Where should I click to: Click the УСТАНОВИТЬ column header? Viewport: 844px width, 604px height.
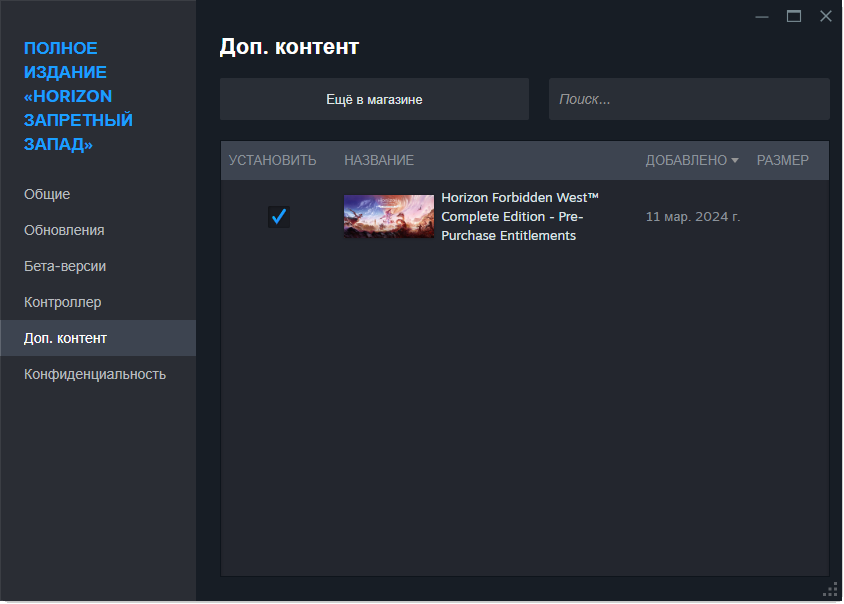tap(272, 160)
